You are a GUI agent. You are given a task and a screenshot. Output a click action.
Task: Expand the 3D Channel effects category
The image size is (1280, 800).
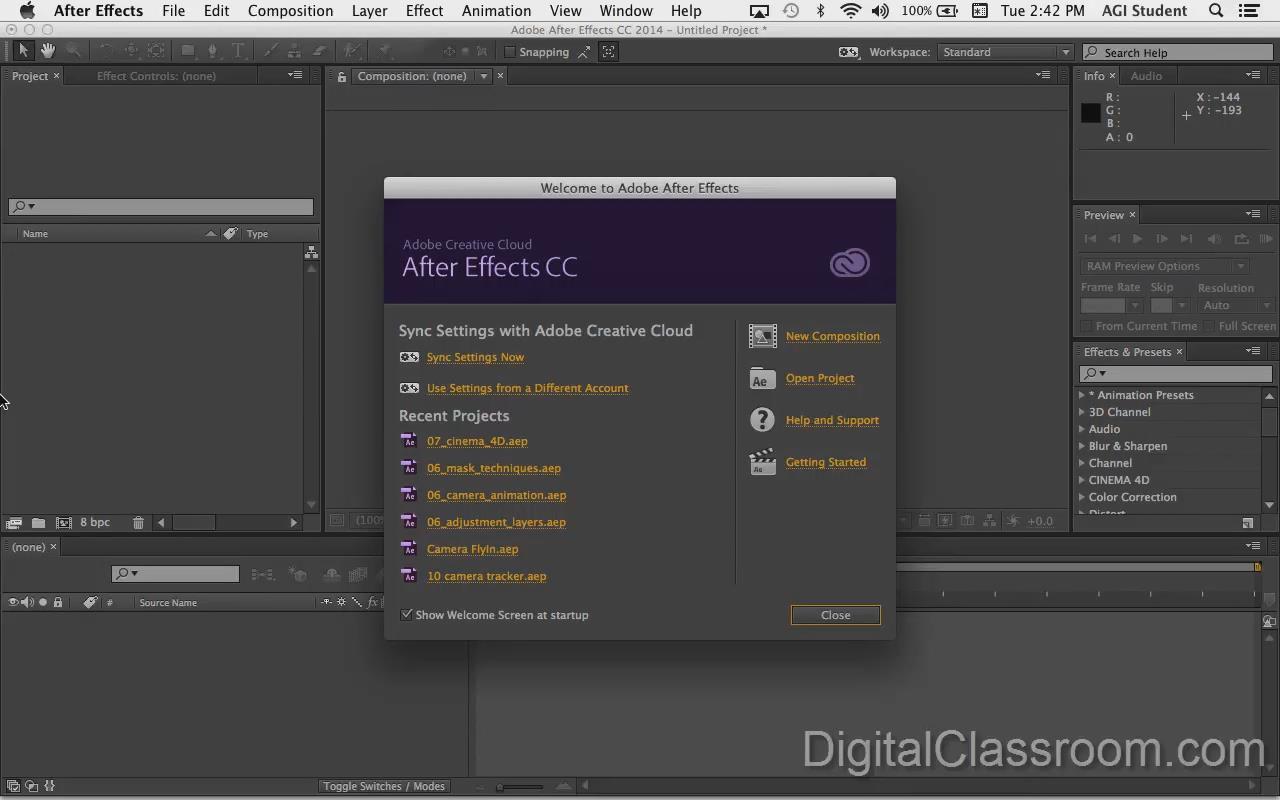[1082, 412]
